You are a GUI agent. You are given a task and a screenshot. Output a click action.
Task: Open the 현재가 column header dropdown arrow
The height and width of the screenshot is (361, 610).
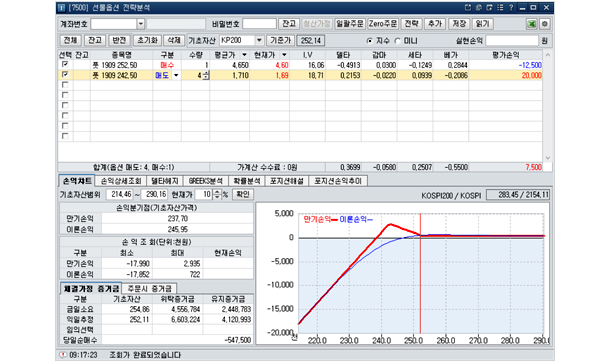[284, 55]
